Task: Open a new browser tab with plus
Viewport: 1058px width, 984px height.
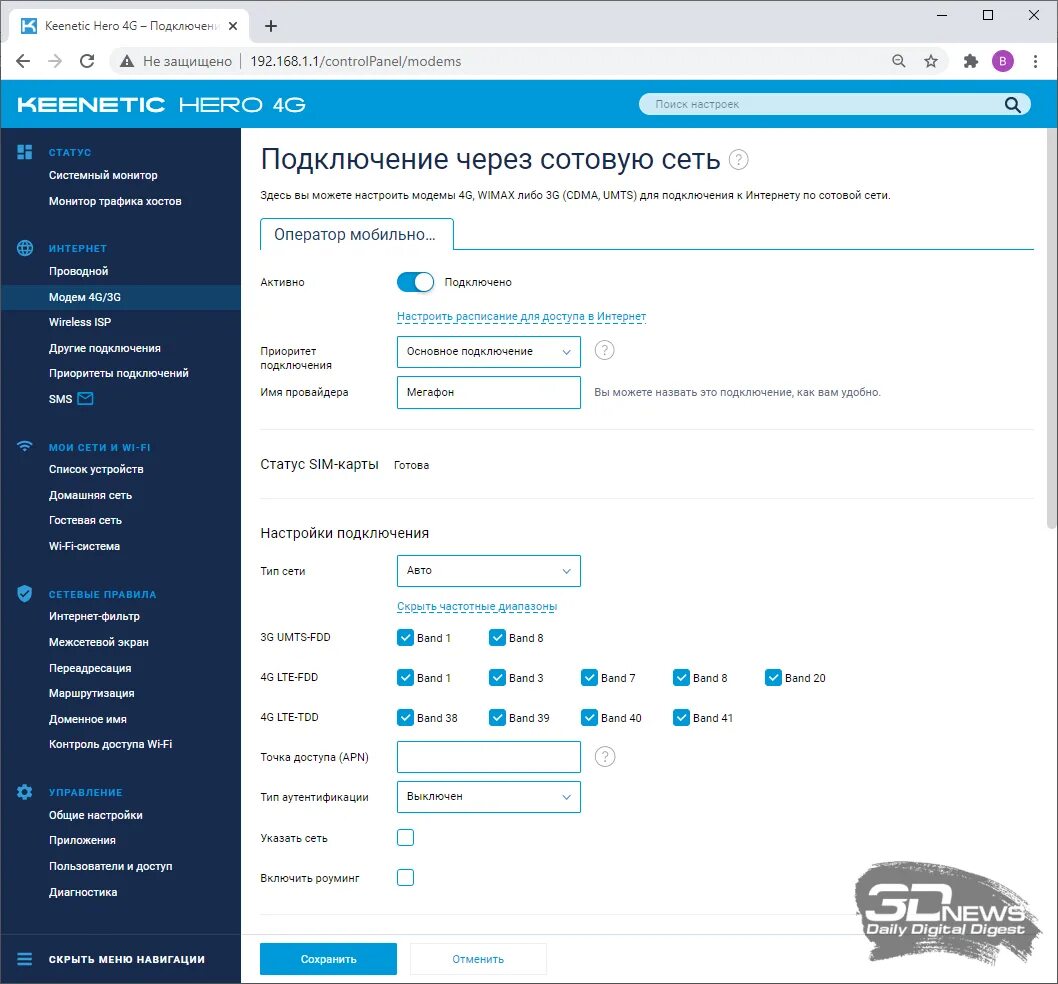Action: [x=271, y=26]
